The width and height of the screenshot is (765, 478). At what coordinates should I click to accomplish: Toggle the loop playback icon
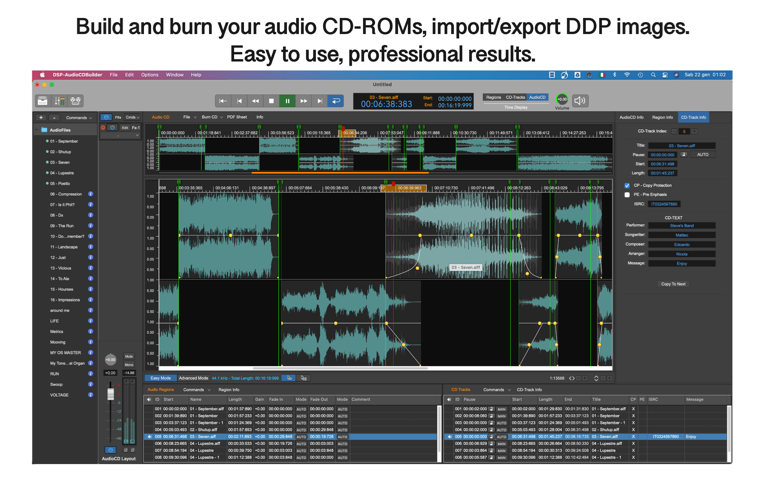tap(336, 101)
